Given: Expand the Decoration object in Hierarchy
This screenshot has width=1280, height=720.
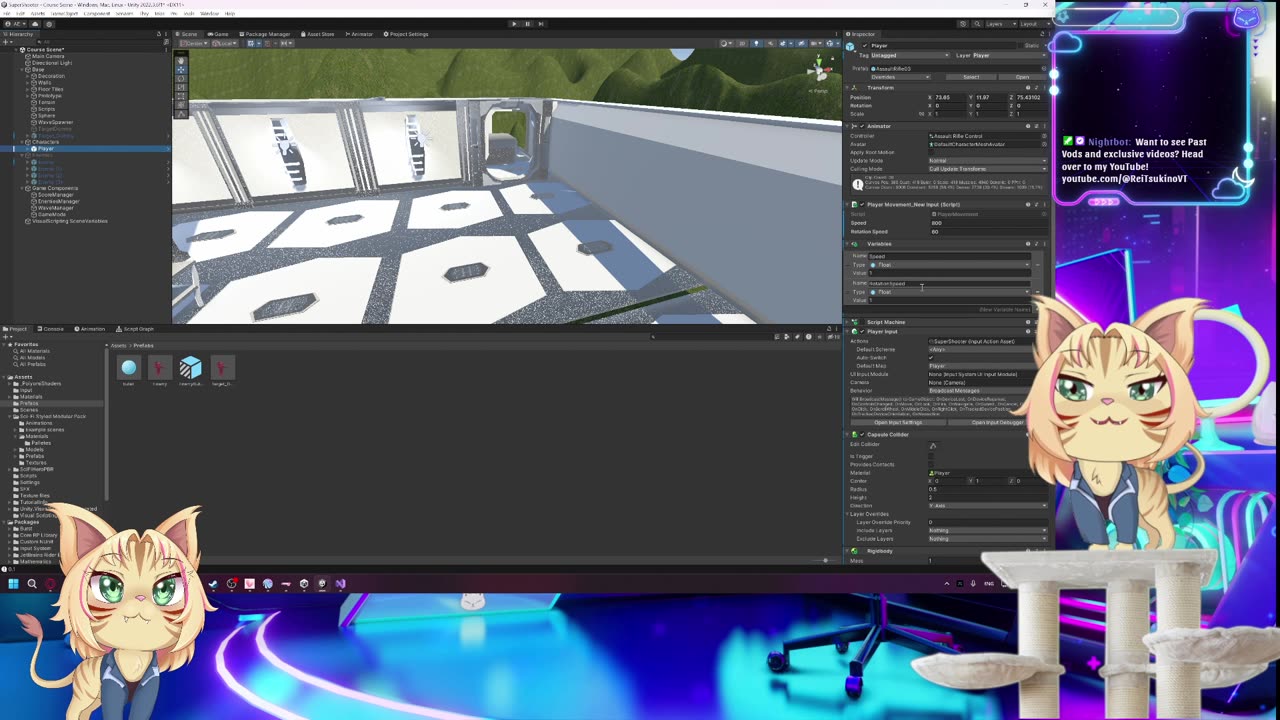Looking at the screenshot, I should click(x=29, y=76).
